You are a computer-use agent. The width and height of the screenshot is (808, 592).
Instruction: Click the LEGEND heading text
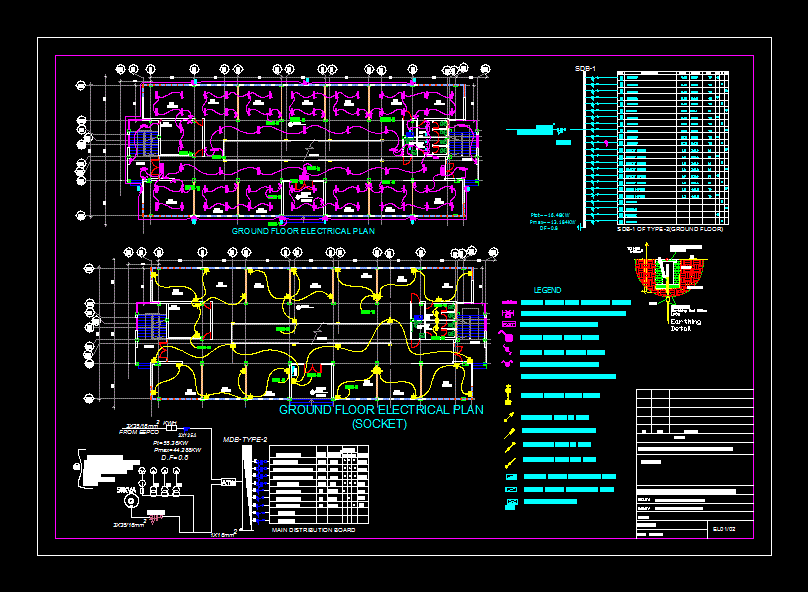coord(547,290)
